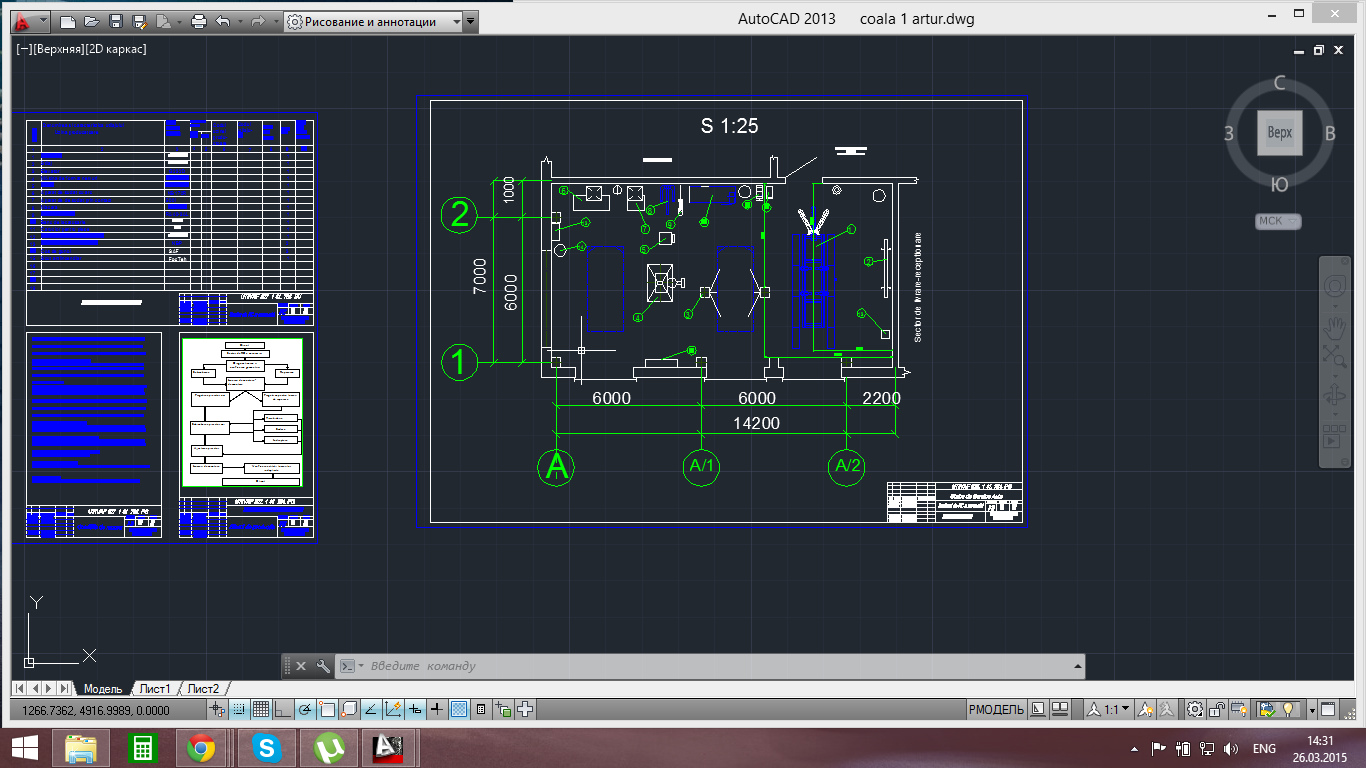Screen dimensions: 1366x768
Task: Toggle Infer Constraints in status bar
Action: point(217,709)
